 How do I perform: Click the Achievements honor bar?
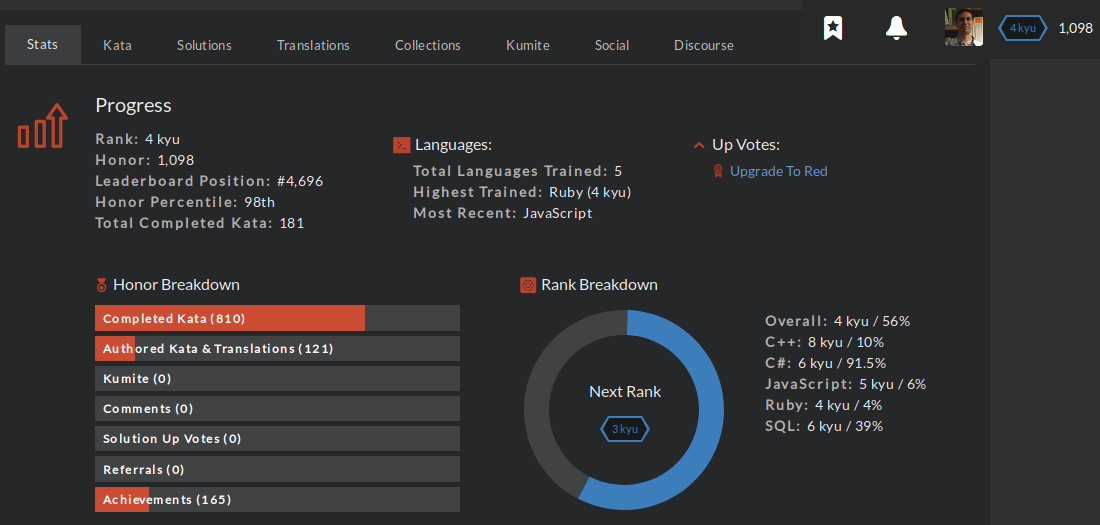tap(277, 499)
